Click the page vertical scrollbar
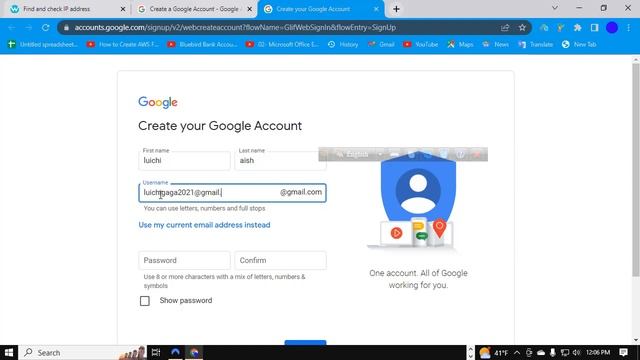 pos(636,169)
